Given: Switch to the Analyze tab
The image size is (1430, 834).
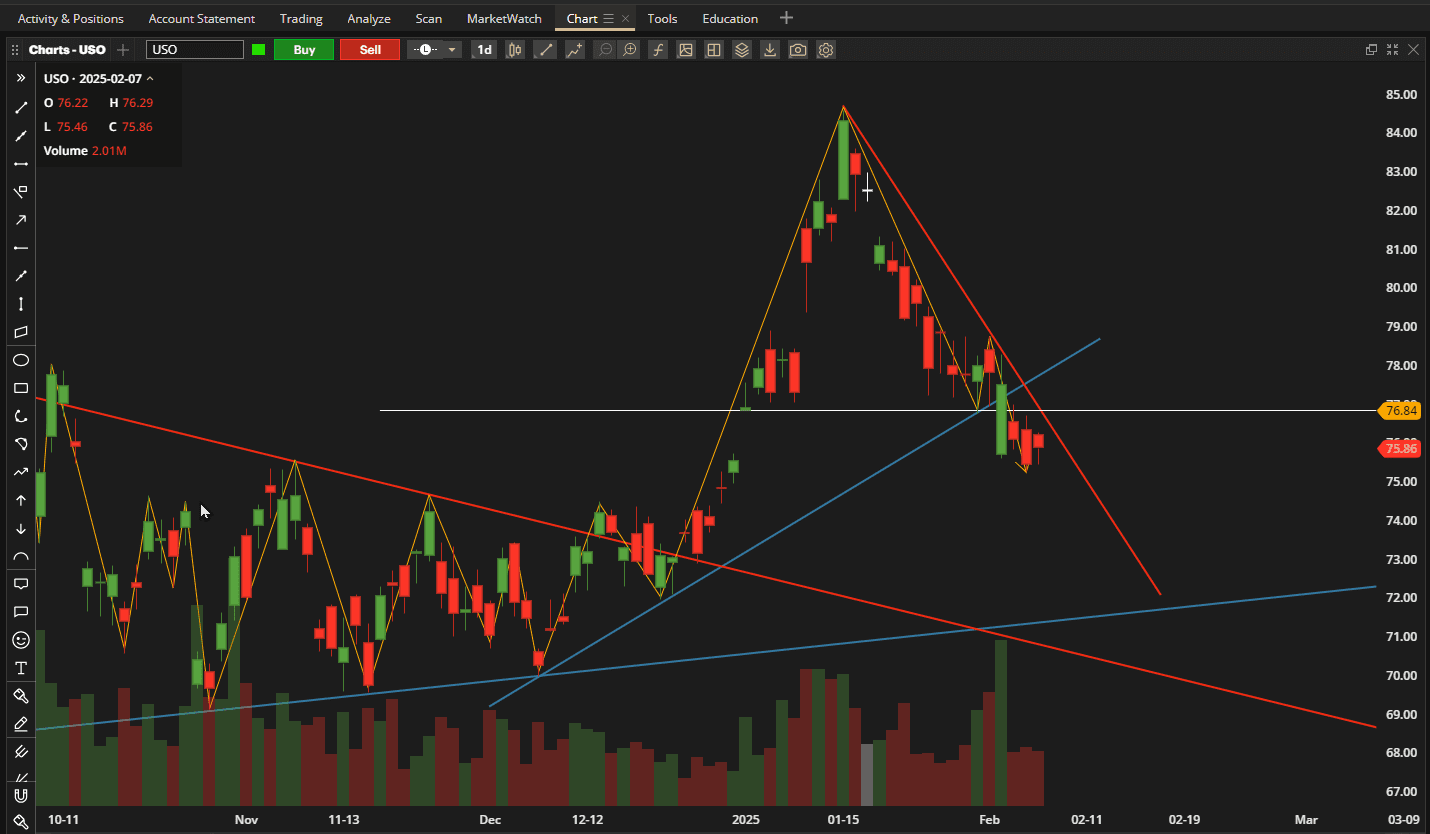Looking at the screenshot, I should 369,18.
